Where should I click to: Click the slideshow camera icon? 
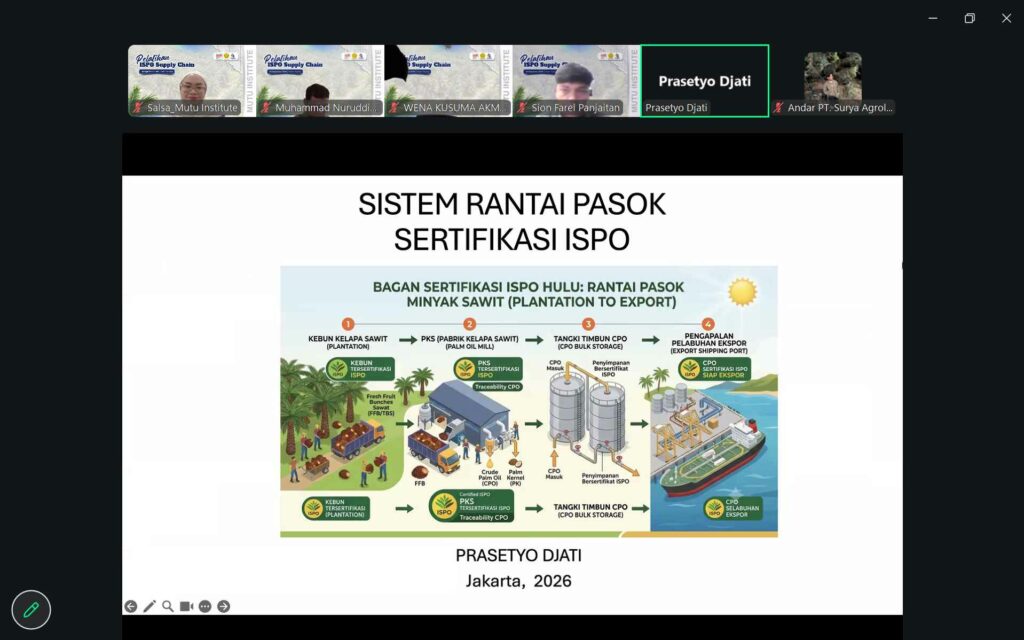[x=186, y=607]
